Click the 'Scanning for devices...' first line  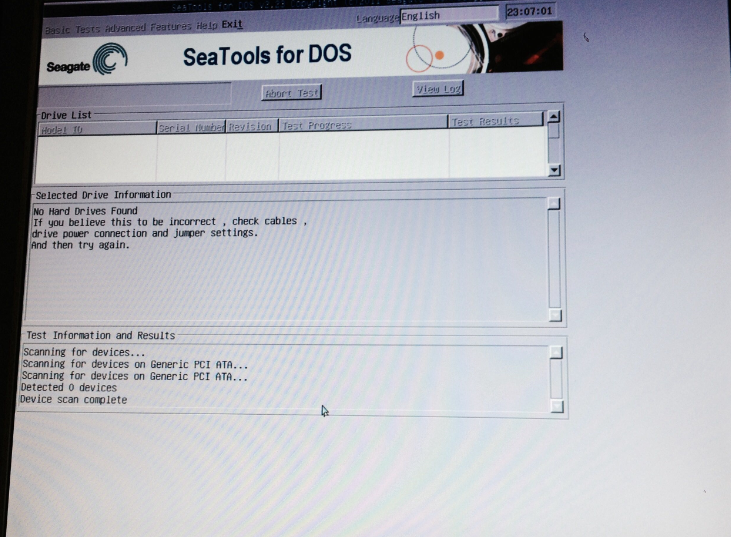(84, 352)
